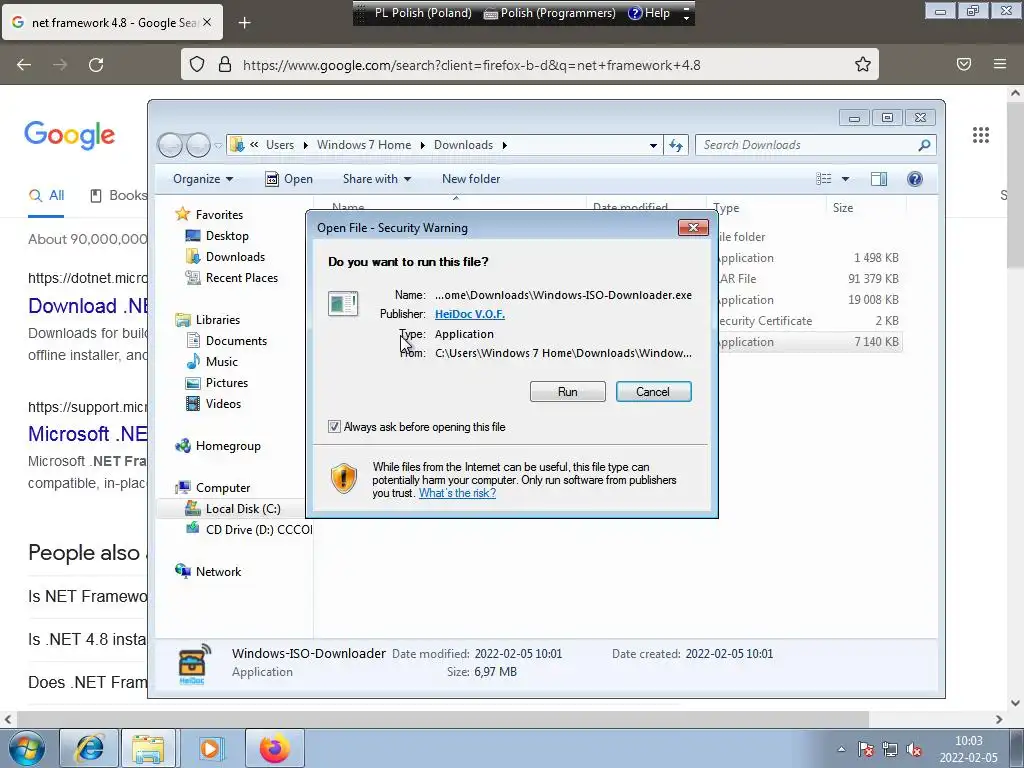Open the view options dropdown arrow
Screen dimensions: 1024x768
click(845, 179)
